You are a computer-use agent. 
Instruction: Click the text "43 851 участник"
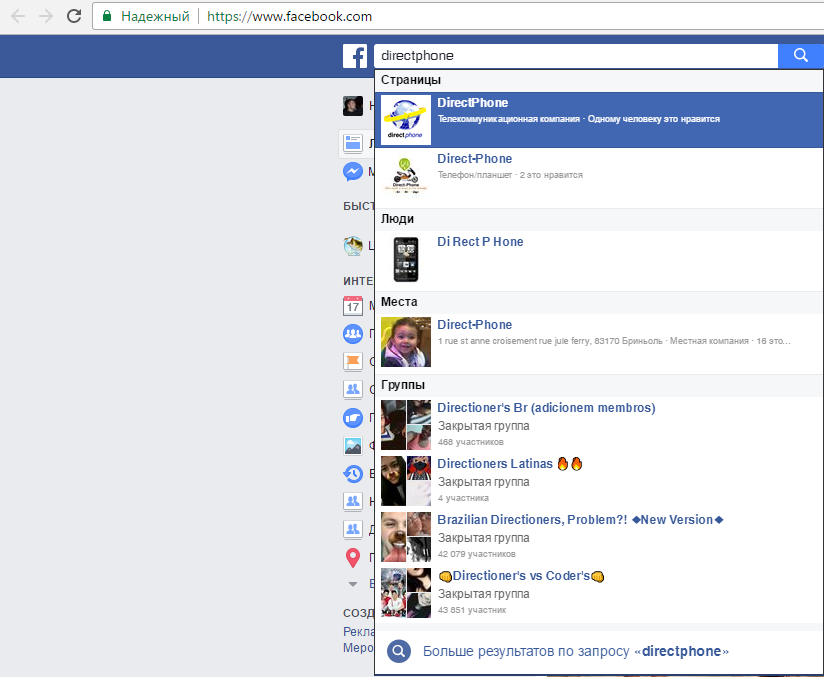tap(472, 610)
